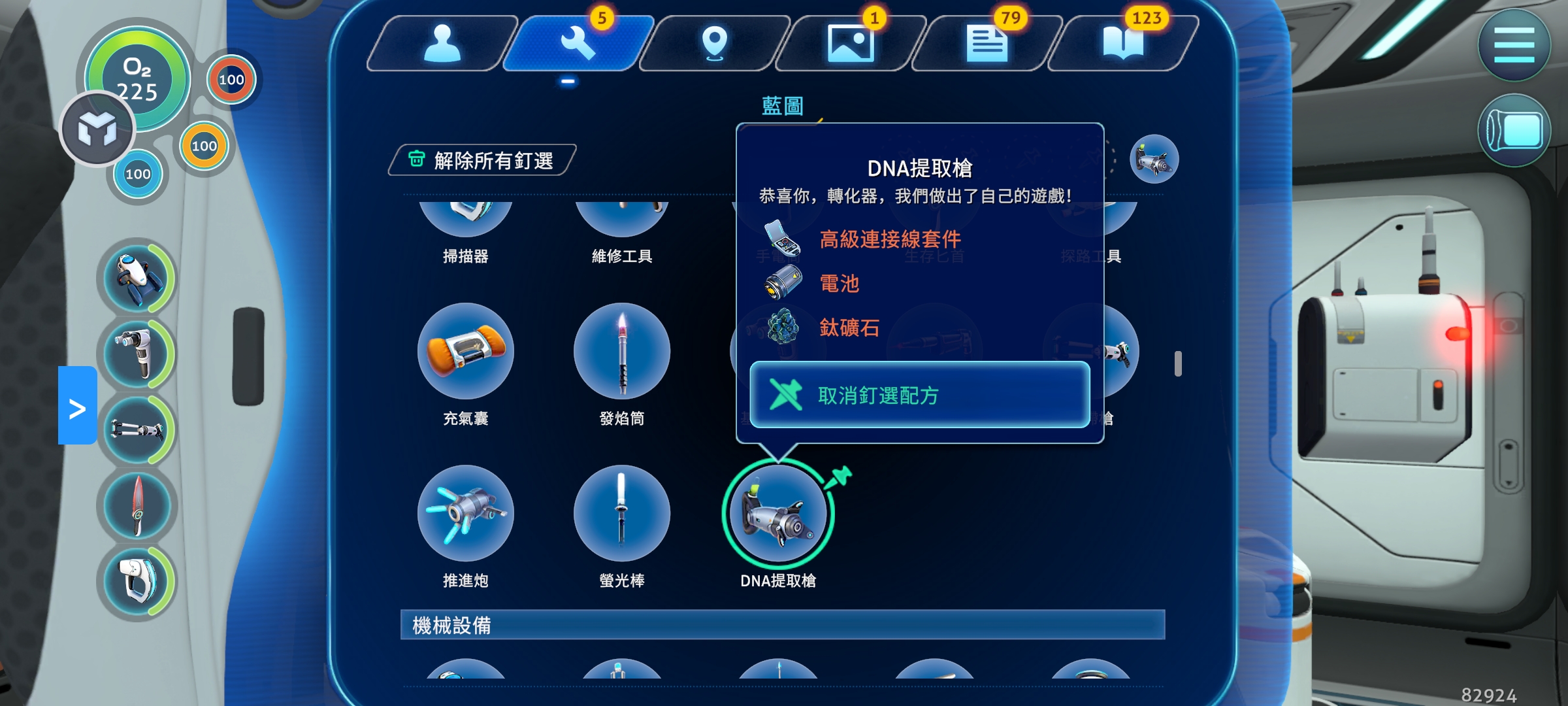Clear all pins with 解除所有釘選
Image resolution: width=1568 pixels, height=706 pixels.
pos(482,160)
